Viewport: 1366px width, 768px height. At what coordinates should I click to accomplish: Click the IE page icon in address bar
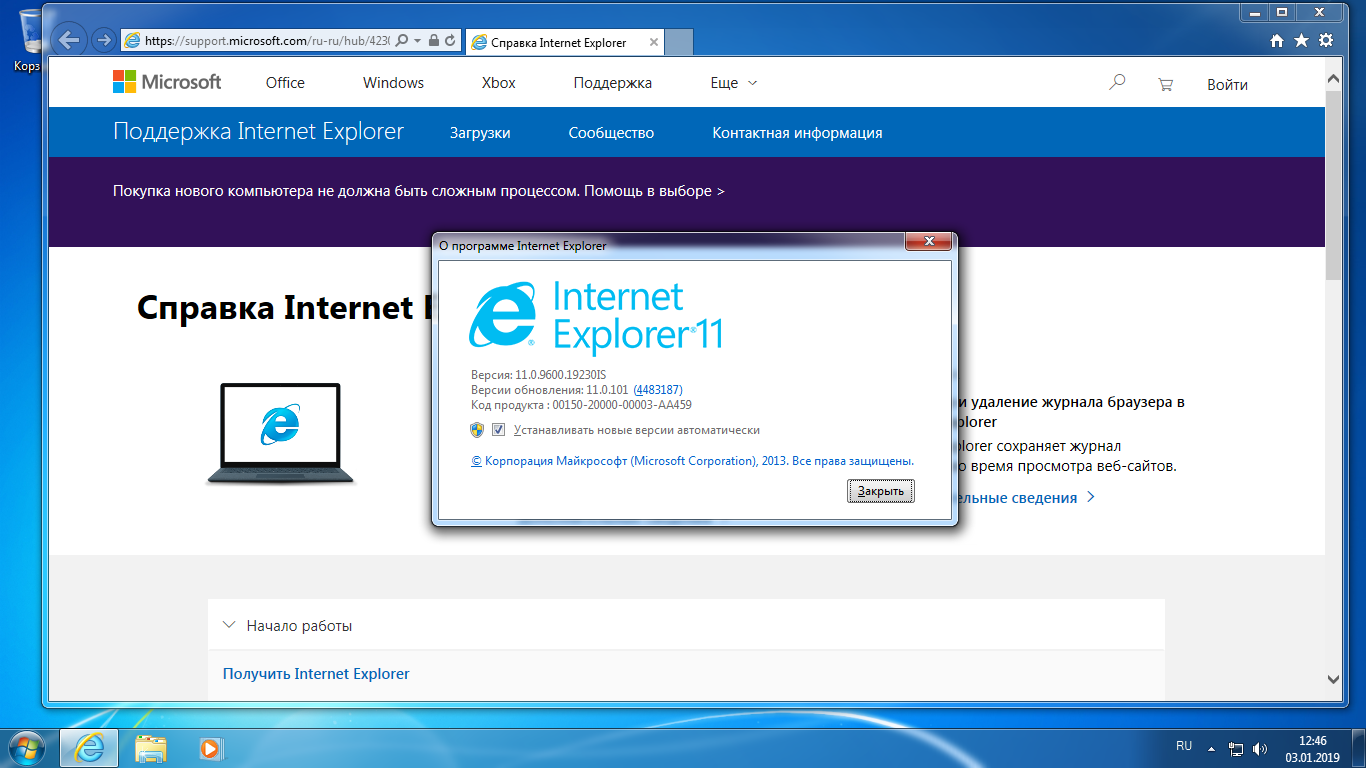pyautogui.click(x=132, y=41)
